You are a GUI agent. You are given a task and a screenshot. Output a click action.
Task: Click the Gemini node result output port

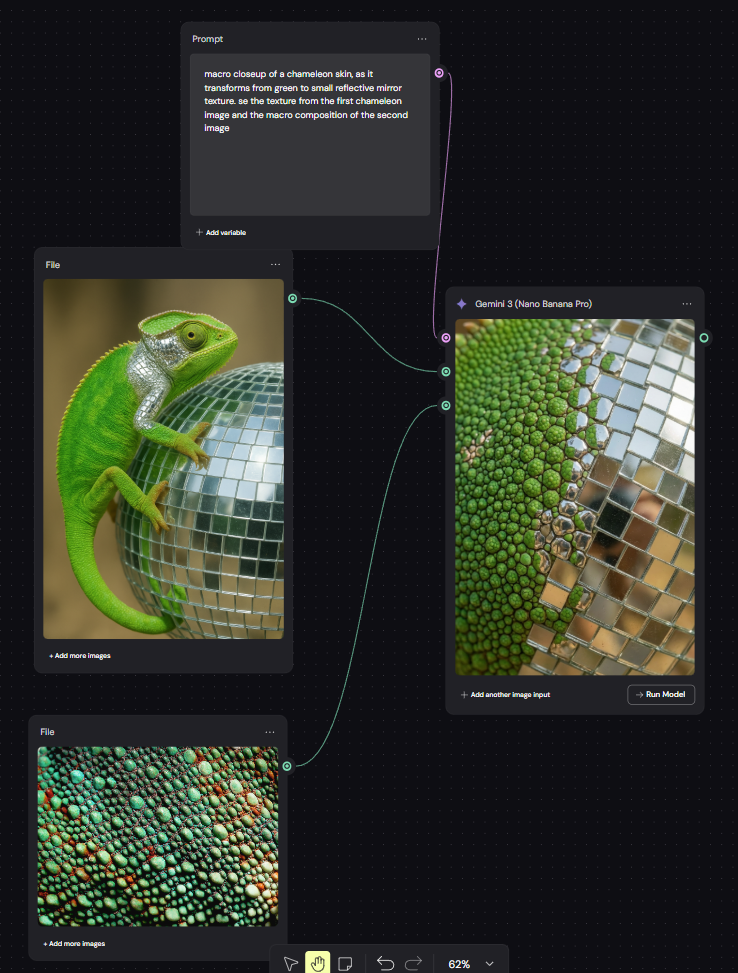click(x=704, y=338)
